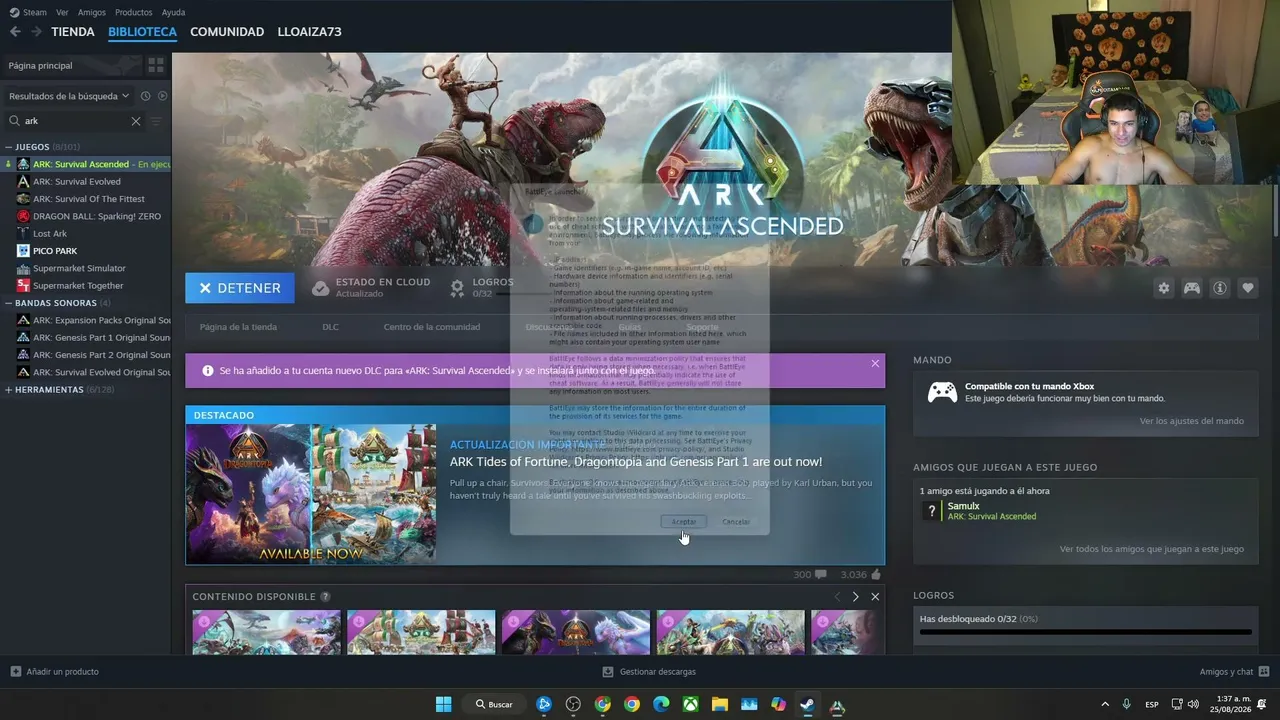
Task: Open the game settings gear icon
Action: coord(1164,288)
